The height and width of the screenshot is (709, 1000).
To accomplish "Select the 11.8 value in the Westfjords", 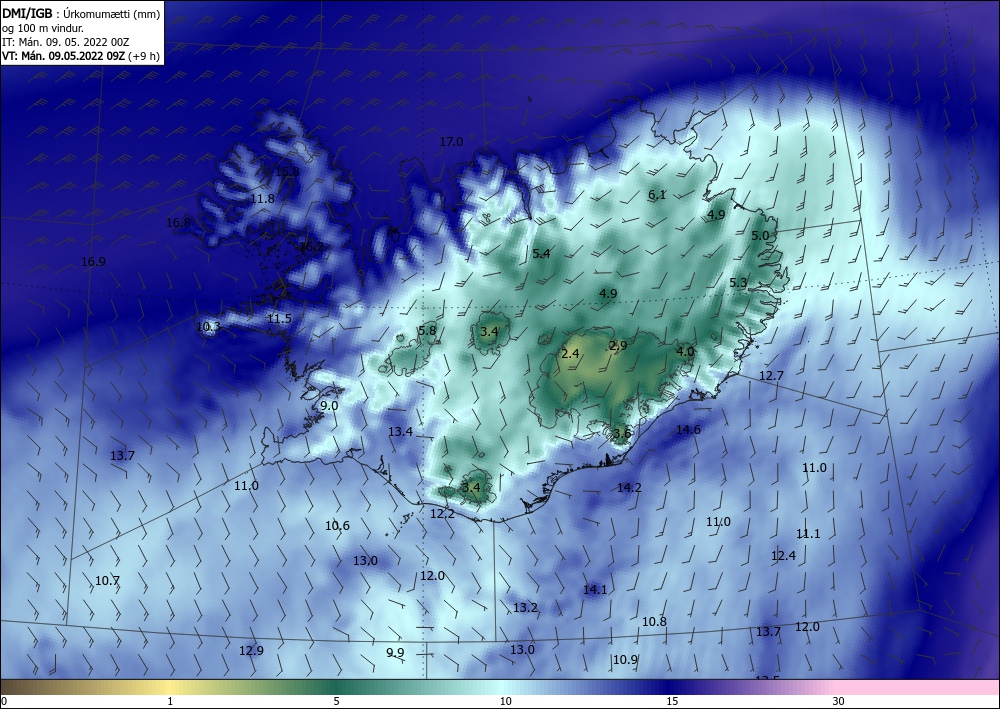I will pyautogui.click(x=262, y=198).
